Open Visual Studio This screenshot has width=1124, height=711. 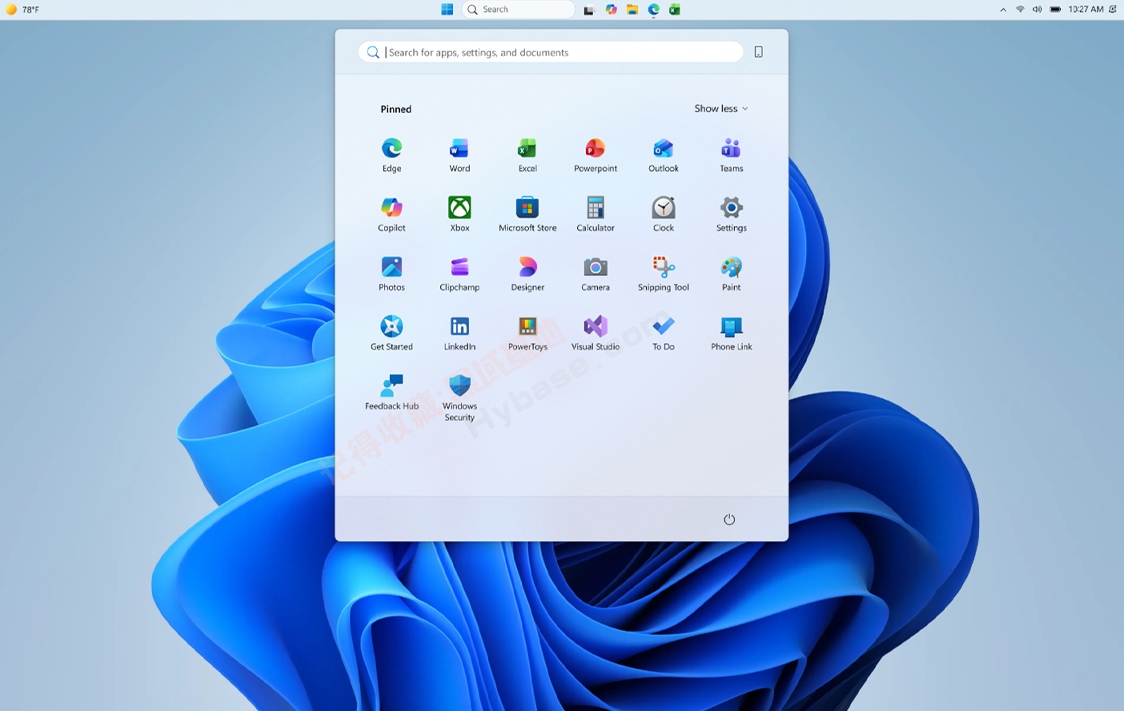(596, 333)
